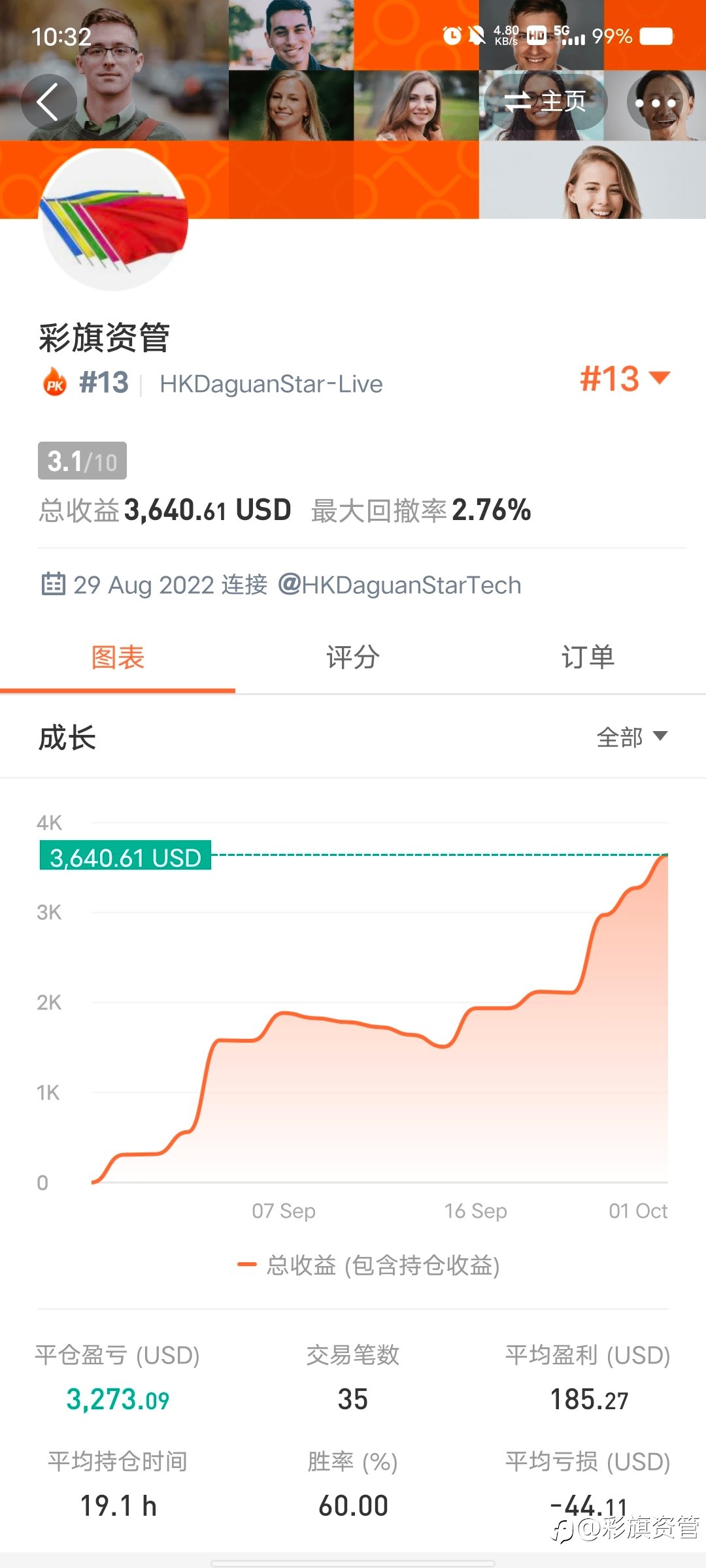
Task: Tap the alarm clock status bar icon
Action: (x=452, y=36)
